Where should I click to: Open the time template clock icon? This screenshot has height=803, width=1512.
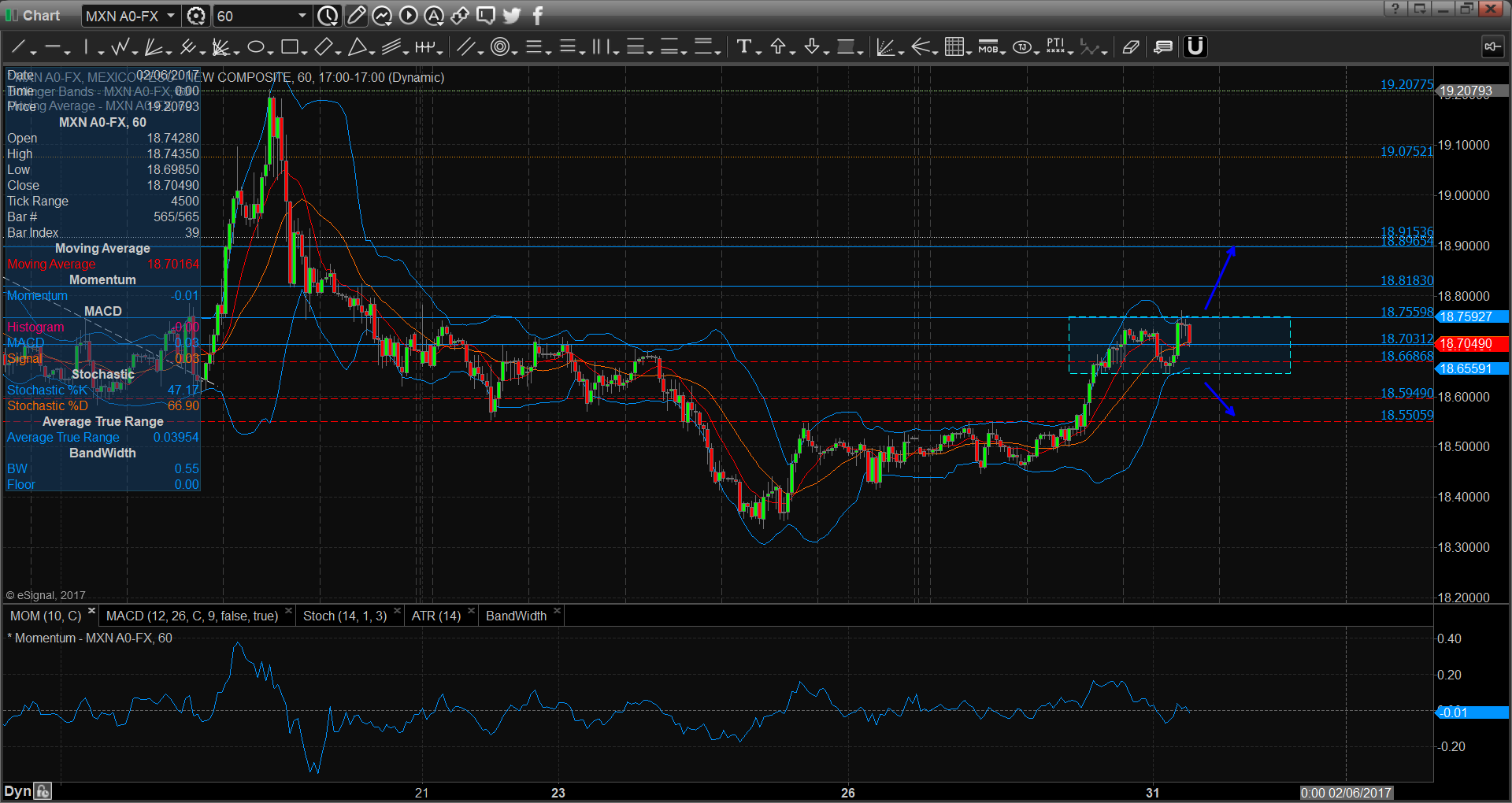328,16
